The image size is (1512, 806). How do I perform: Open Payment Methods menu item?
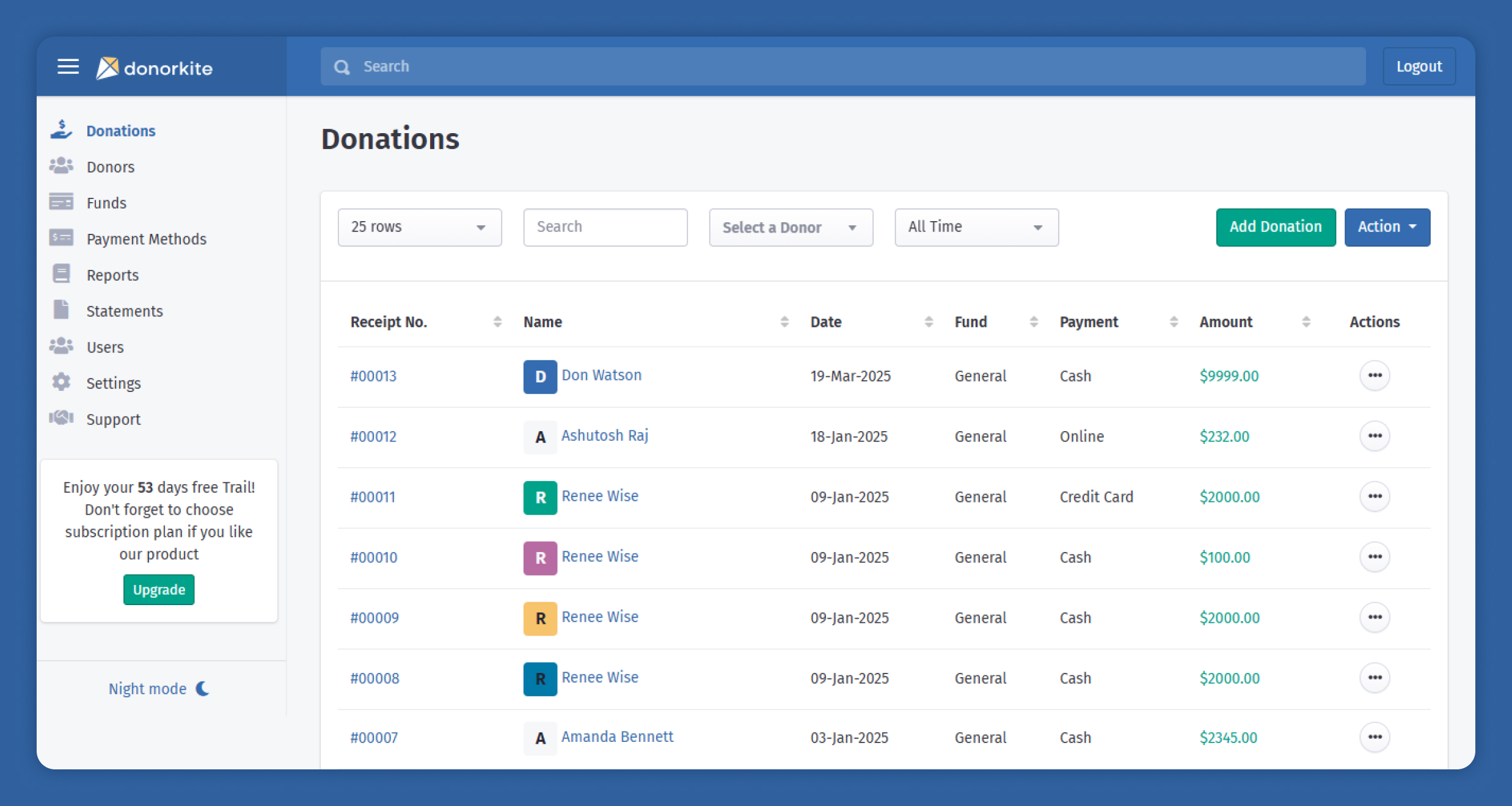[146, 239]
